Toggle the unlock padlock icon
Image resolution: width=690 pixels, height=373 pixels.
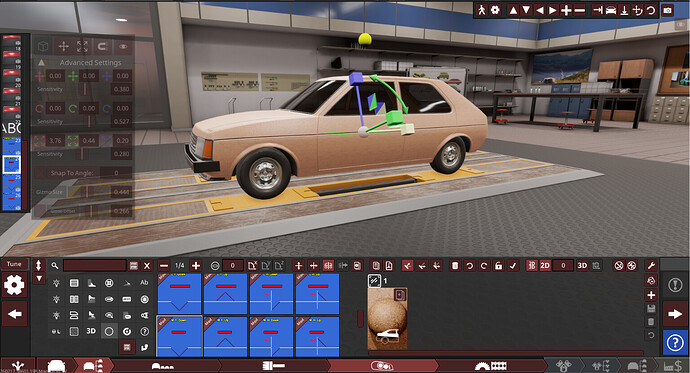pyautogui.click(x=498, y=266)
